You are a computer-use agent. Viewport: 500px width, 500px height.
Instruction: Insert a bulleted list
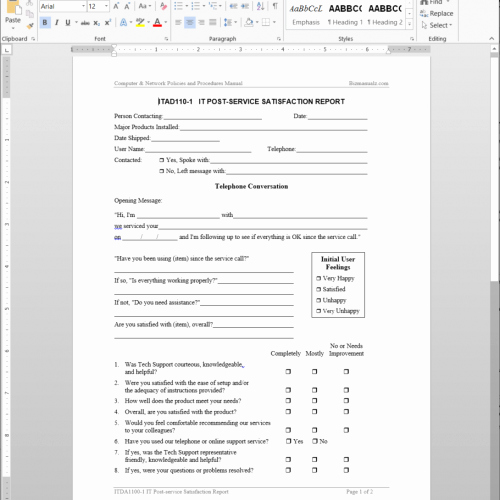[x=178, y=6]
